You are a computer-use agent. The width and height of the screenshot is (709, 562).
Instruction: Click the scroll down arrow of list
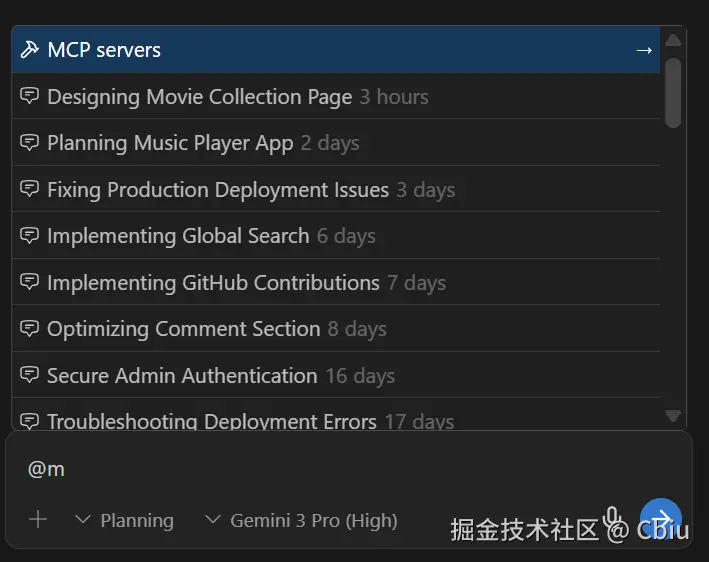tap(673, 416)
